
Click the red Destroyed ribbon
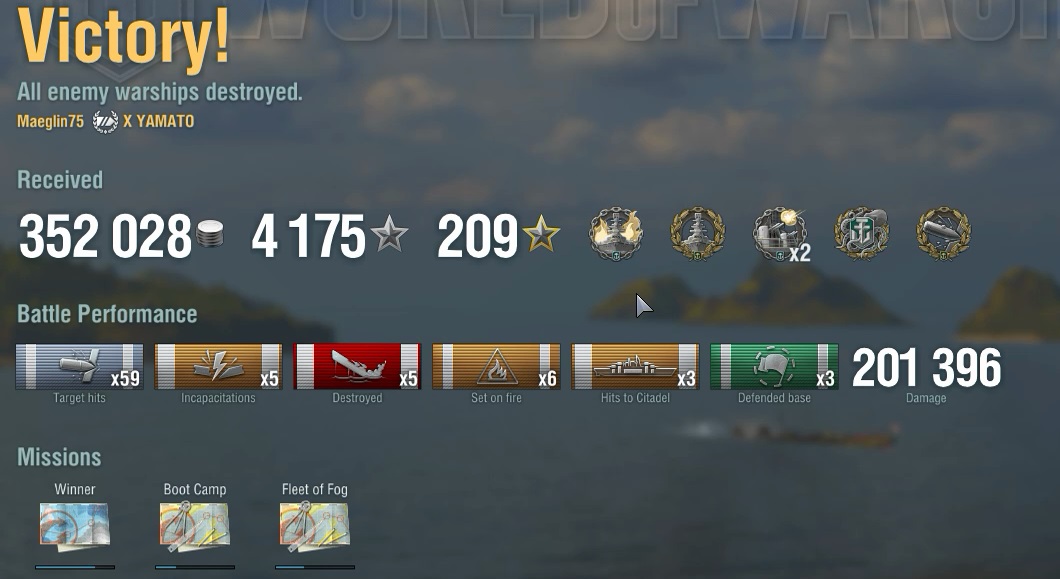coord(357,367)
